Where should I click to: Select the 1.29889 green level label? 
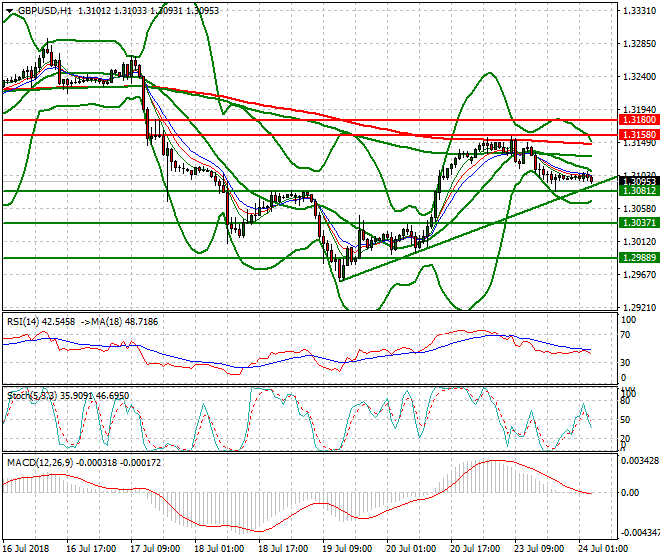tap(639, 258)
